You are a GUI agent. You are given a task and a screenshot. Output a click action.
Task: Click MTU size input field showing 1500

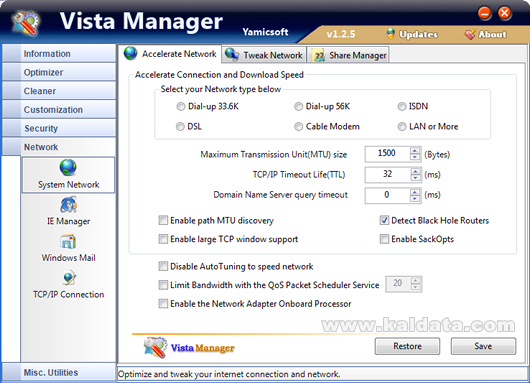(x=387, y=154)
